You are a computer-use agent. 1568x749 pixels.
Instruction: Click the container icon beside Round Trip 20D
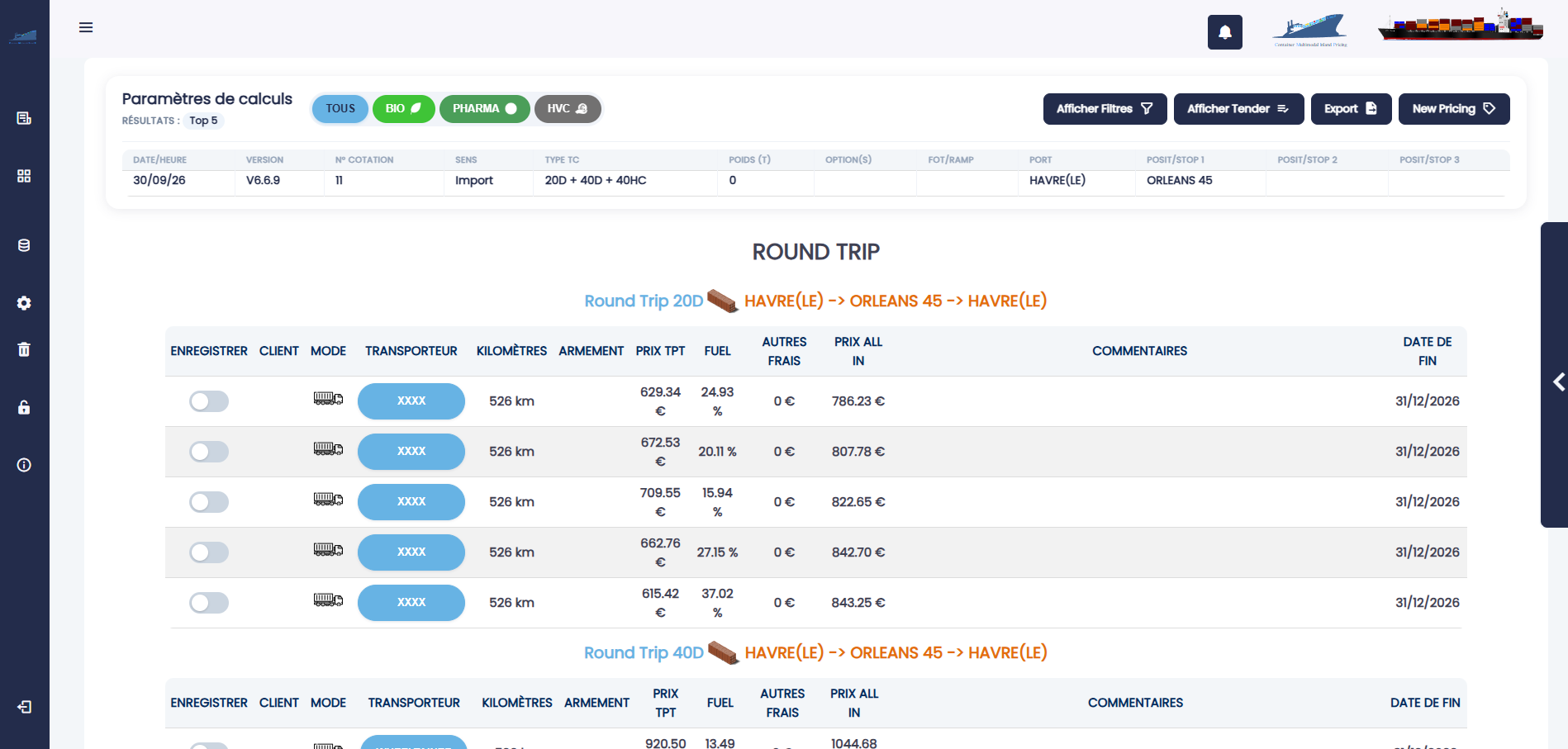pos(723,301)
